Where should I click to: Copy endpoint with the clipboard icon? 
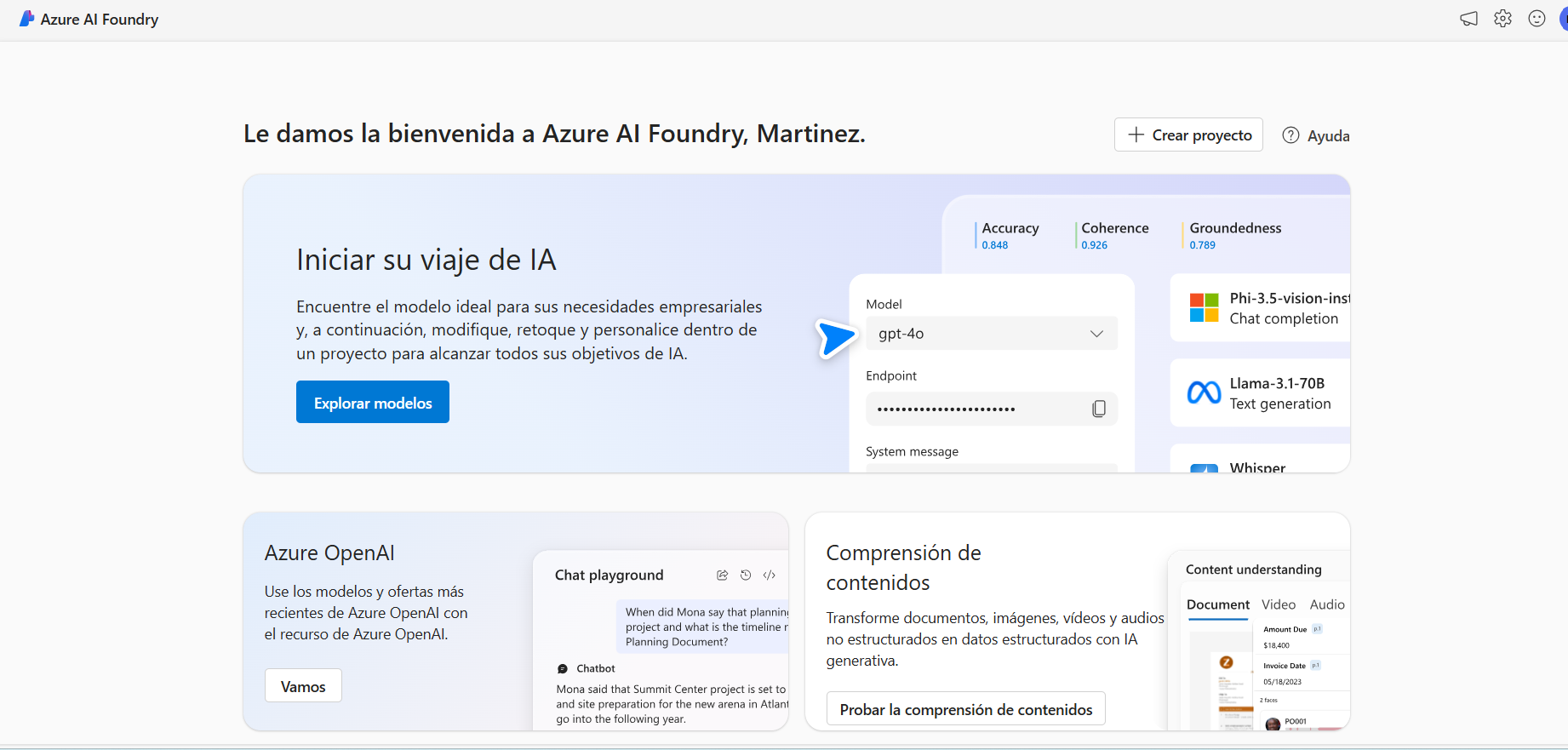click(1099, 409)
